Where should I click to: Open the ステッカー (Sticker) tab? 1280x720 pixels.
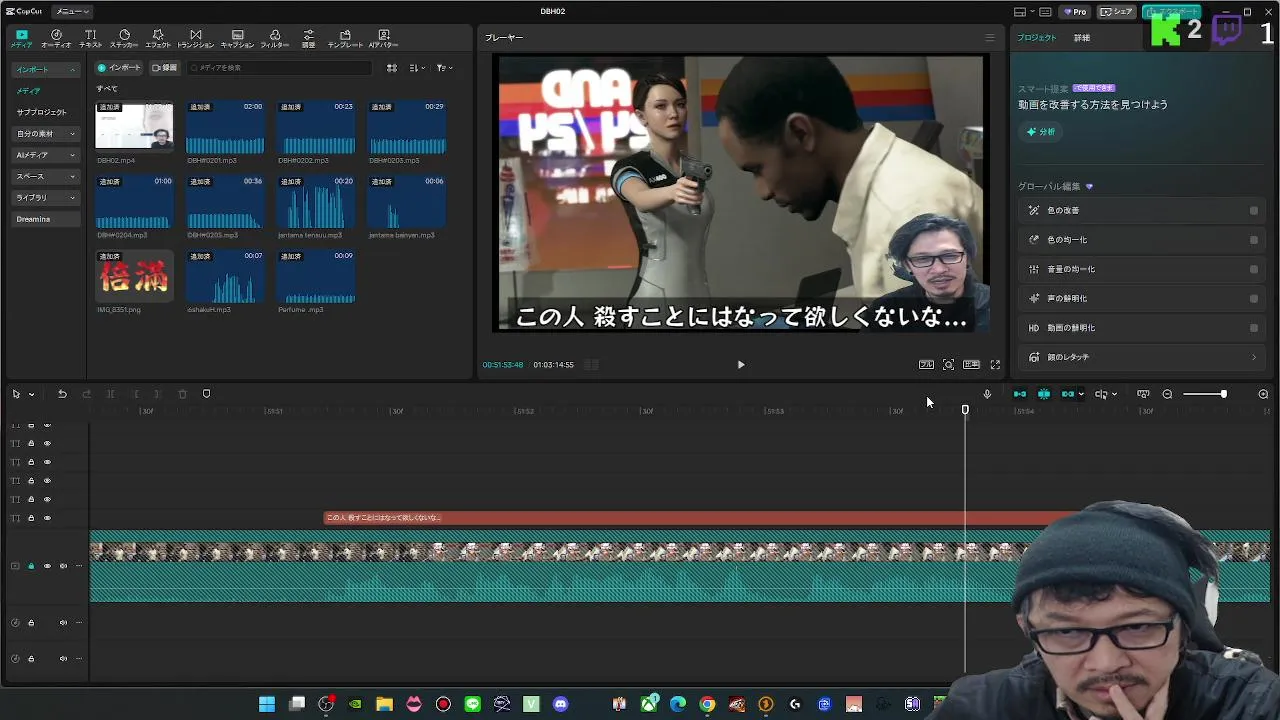(124, 39)
